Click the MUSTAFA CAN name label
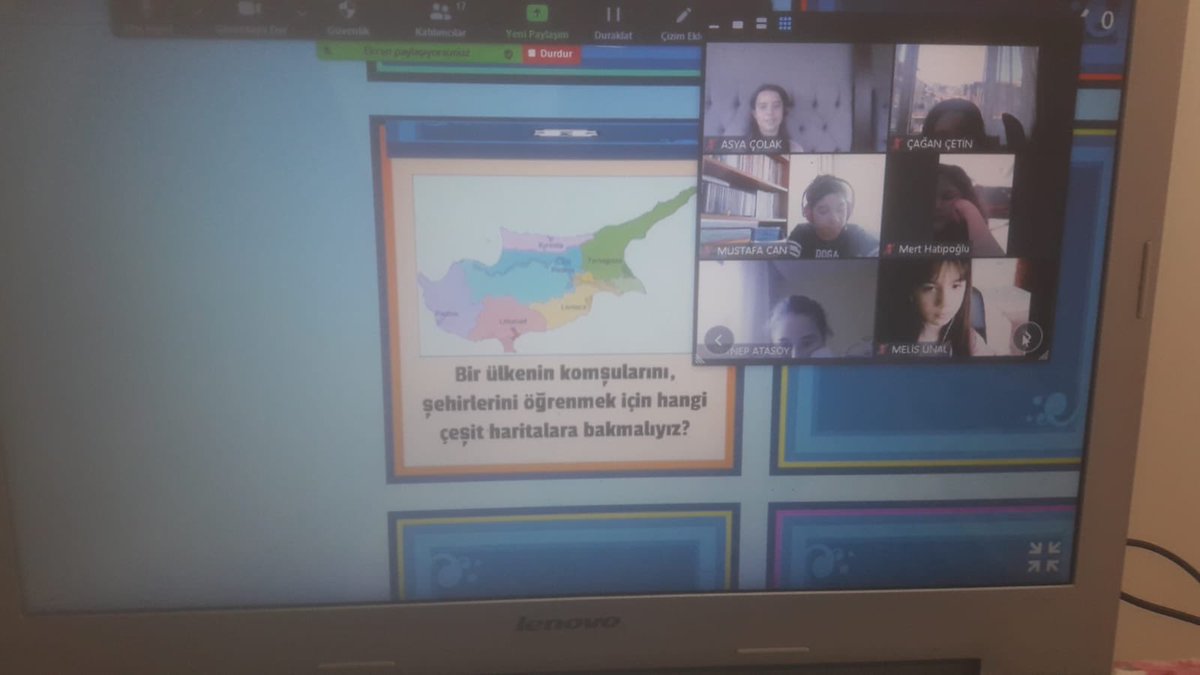The height and width of the screenshot is (675, 1200). [x=751, y=250]
